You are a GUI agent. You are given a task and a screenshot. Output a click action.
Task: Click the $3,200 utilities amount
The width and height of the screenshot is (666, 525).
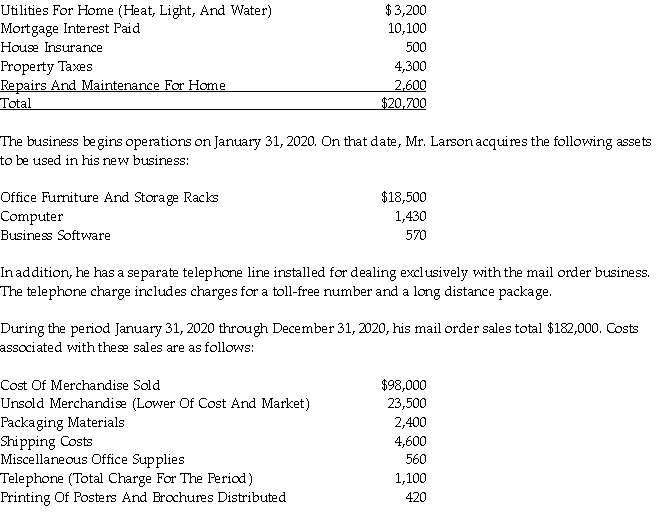(405, 10)
